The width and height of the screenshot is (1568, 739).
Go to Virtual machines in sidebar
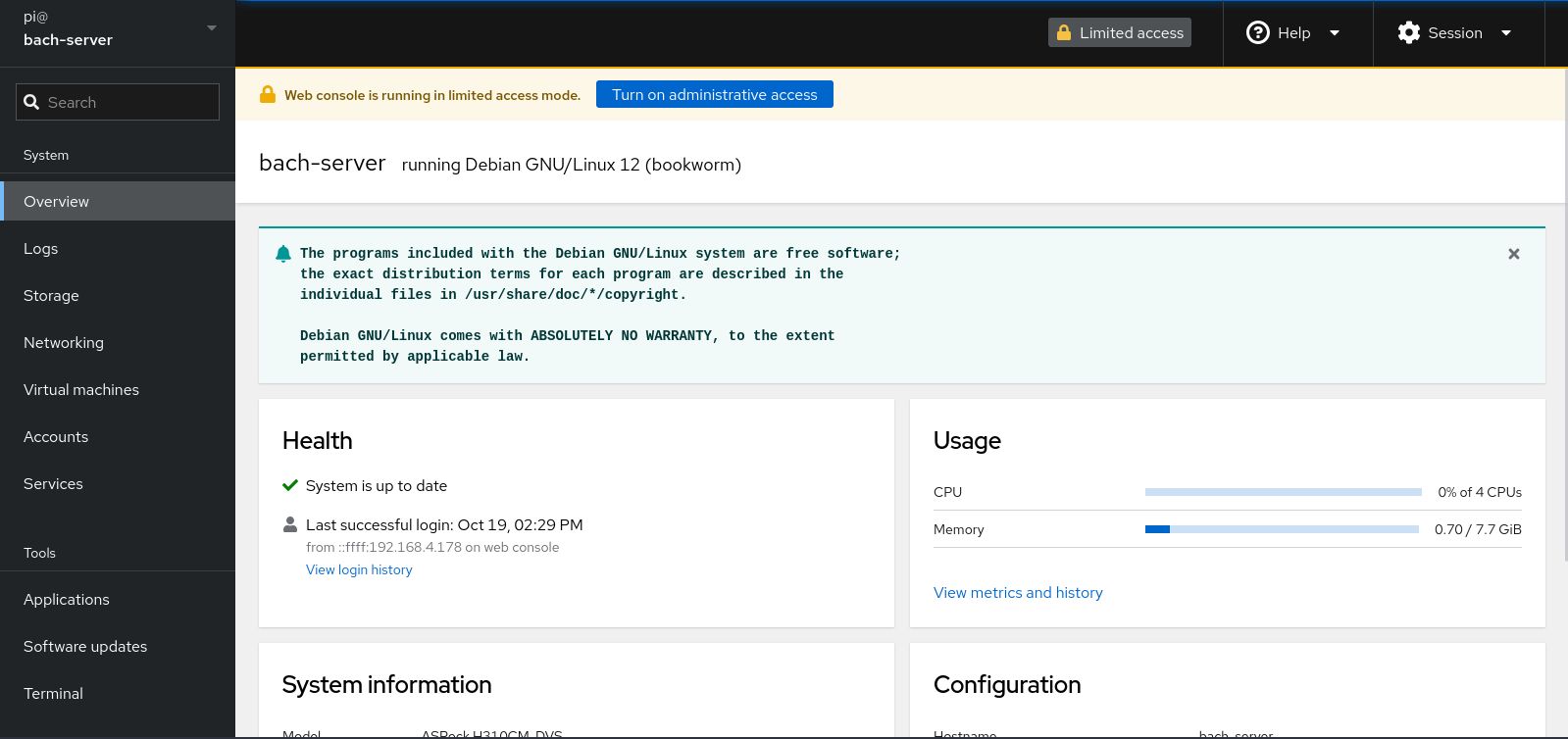coord(81,390)
